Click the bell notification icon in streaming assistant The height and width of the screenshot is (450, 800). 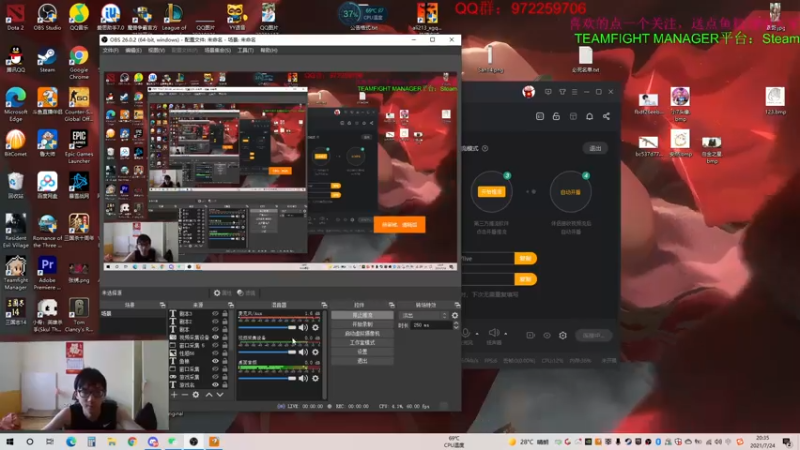tap(589, 116)
